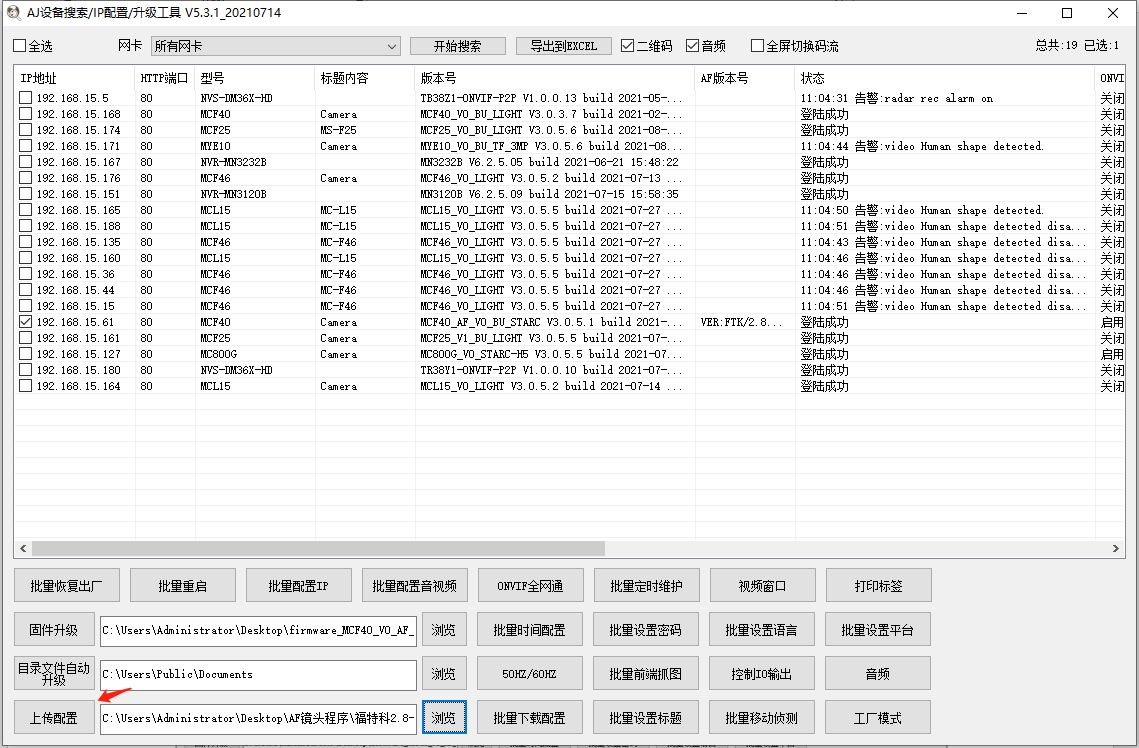
Task: Click 批量恢复出厂 button
Action: point(68,586)
